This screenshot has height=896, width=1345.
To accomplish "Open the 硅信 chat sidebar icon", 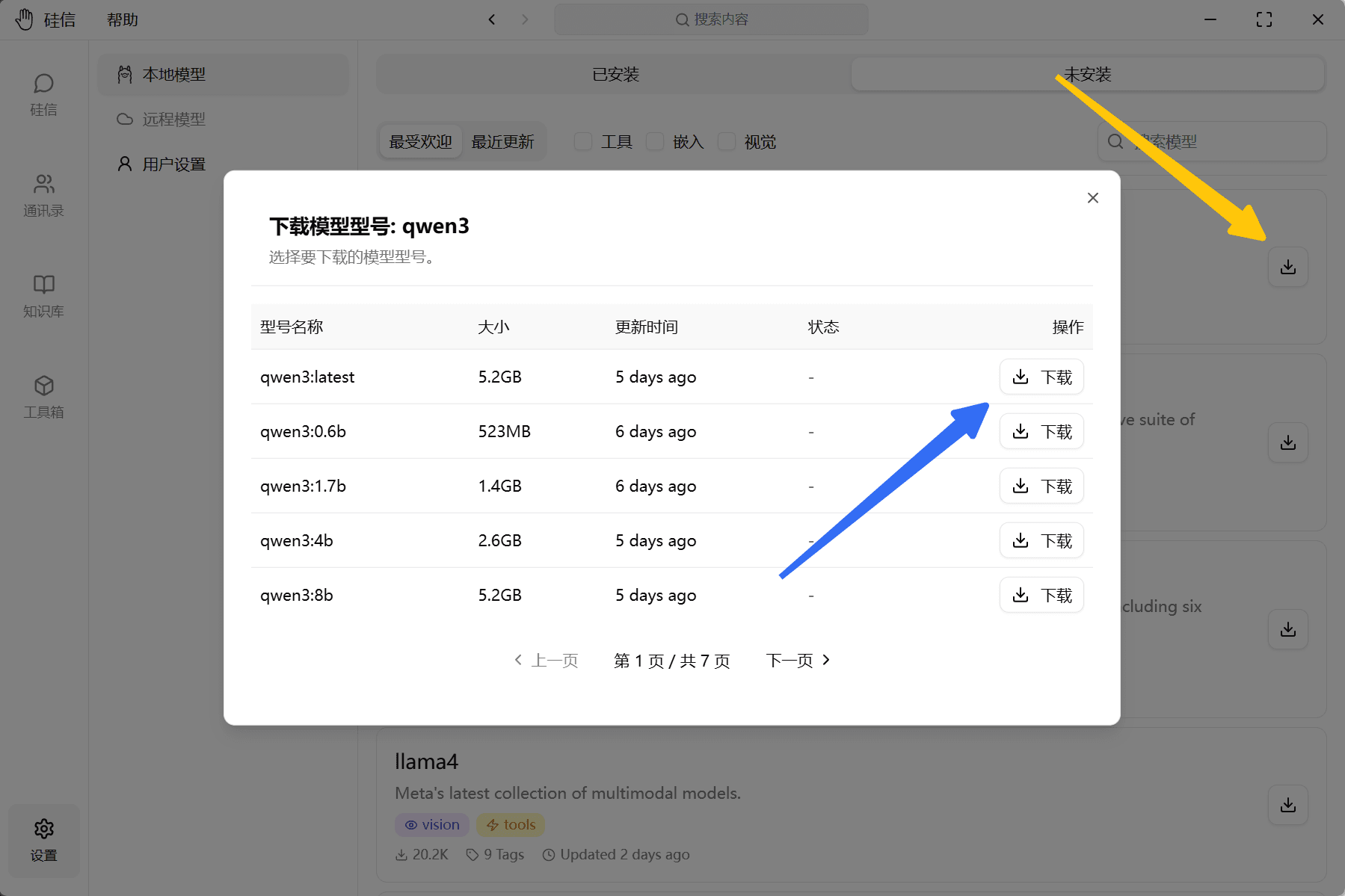I will [43, 94].
